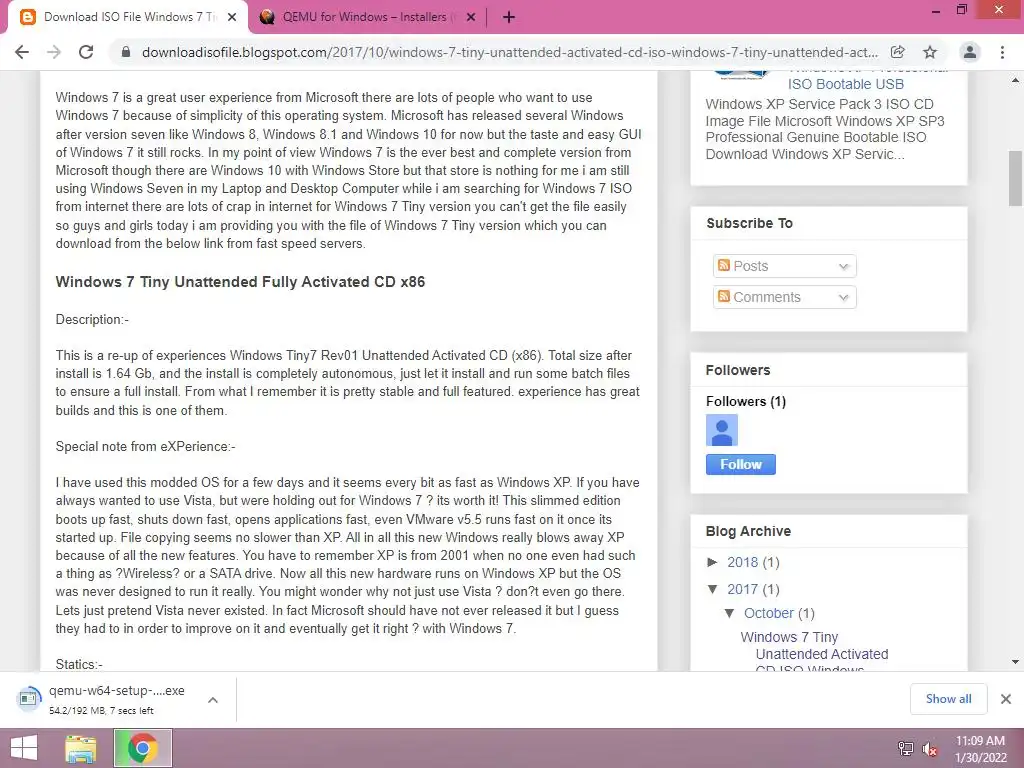Click the forward navigation arrow
Image resolution: width=1024 pixels, height=768 pixels.
[54, 52]
